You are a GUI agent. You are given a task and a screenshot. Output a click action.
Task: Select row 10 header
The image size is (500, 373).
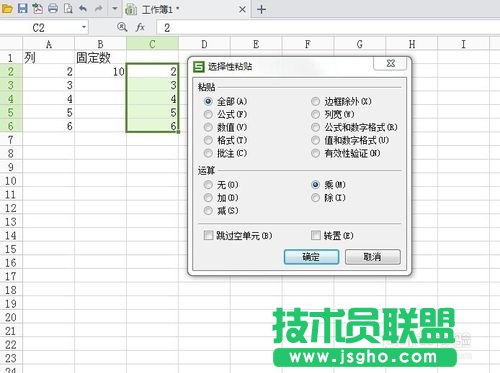tap(11, 181)
